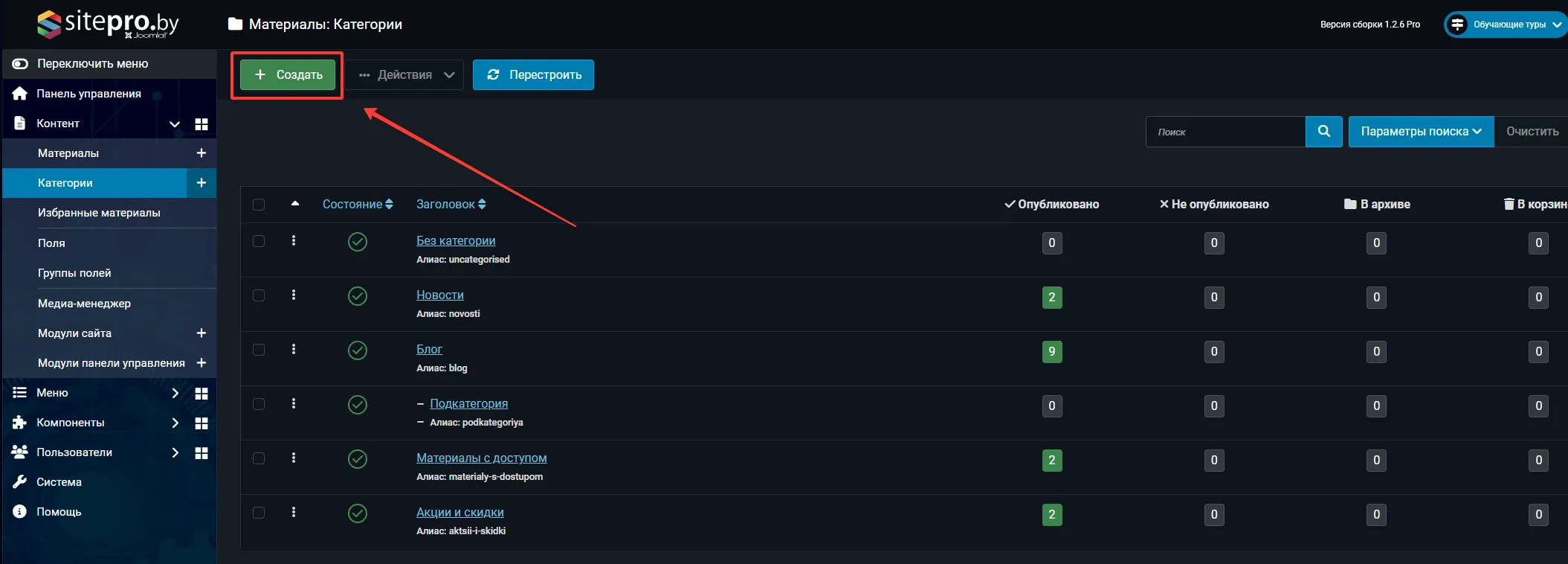The image size is (1568, 564).
Task: Click plus icon next to Материалы
Action: (x=201, y=153)
